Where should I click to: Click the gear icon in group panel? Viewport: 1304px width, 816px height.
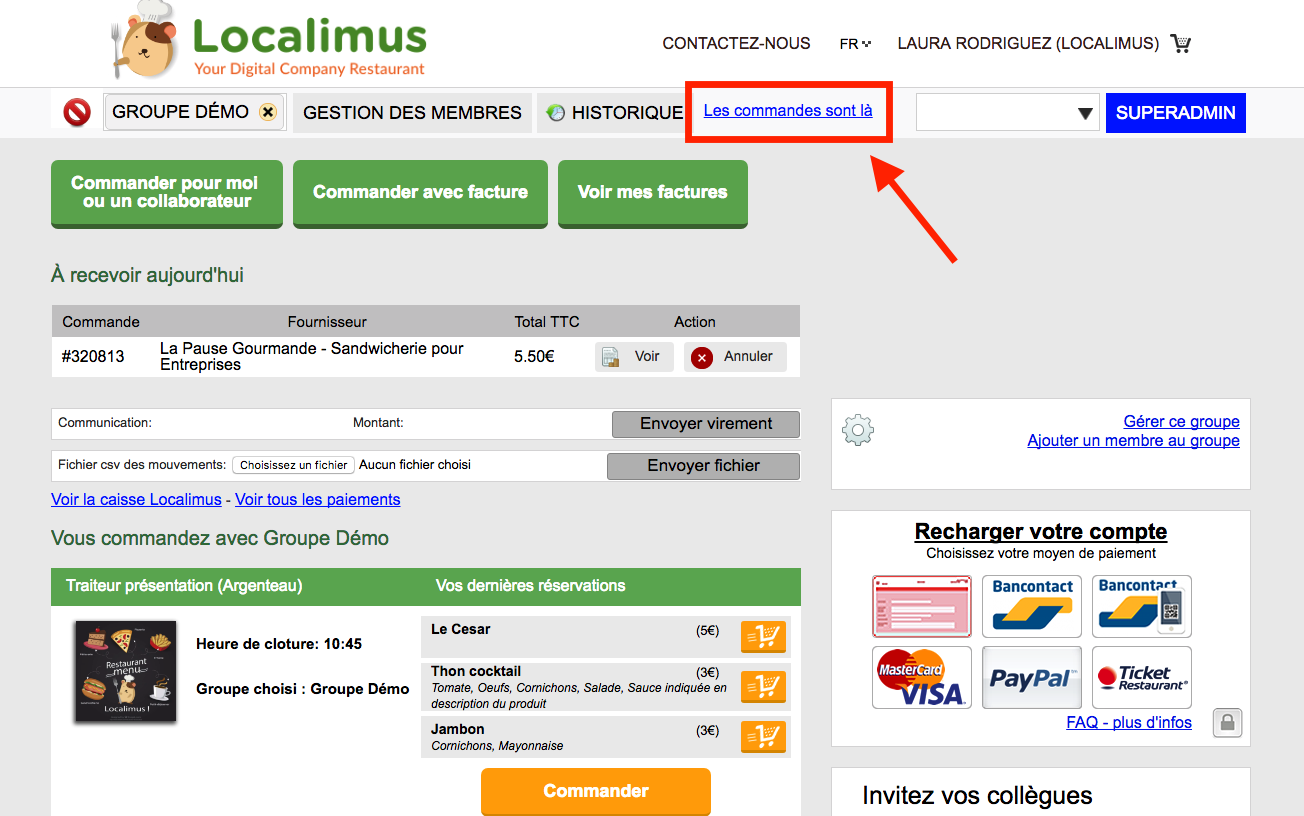pyautogui.click(x=858, y=431)
